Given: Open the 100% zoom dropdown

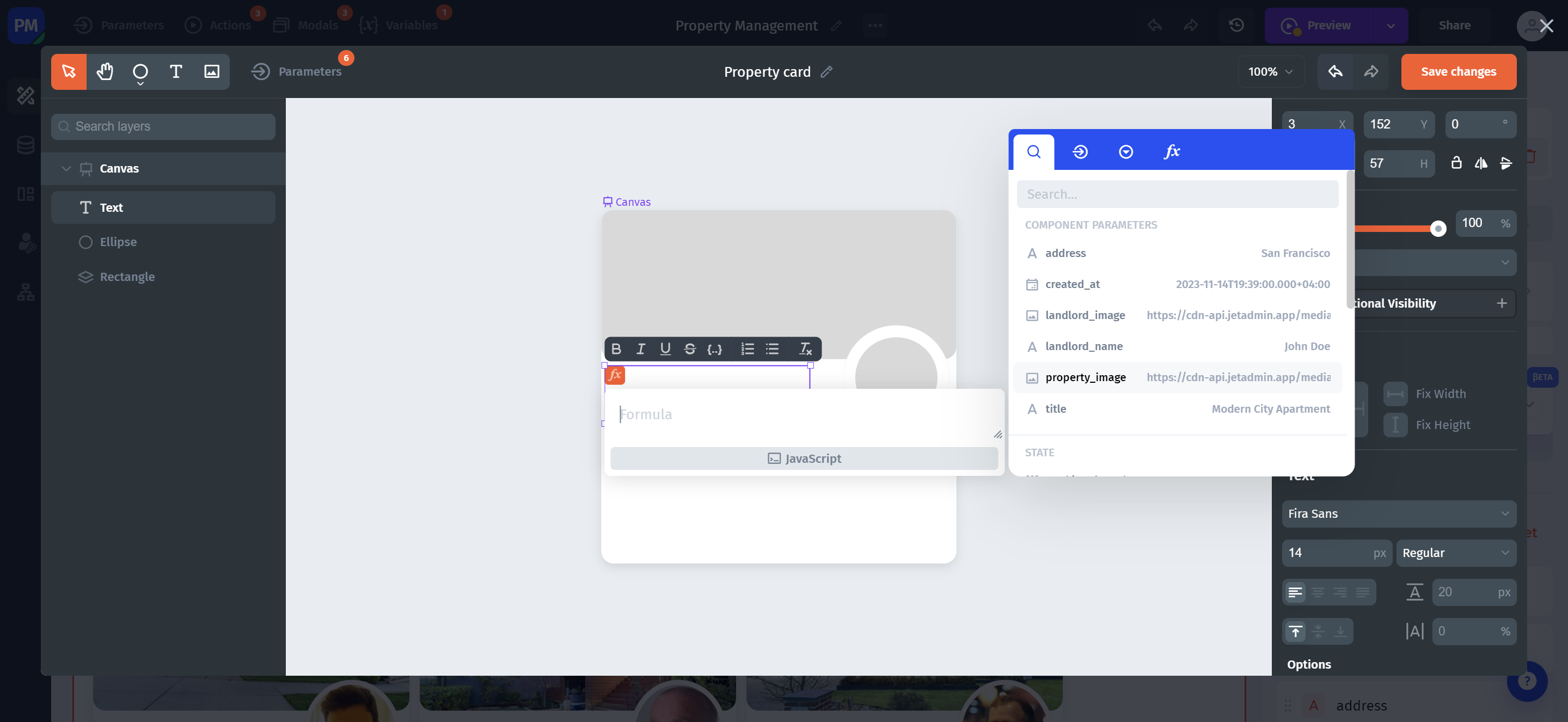Looking at the screenshot, I should 1271,71.
